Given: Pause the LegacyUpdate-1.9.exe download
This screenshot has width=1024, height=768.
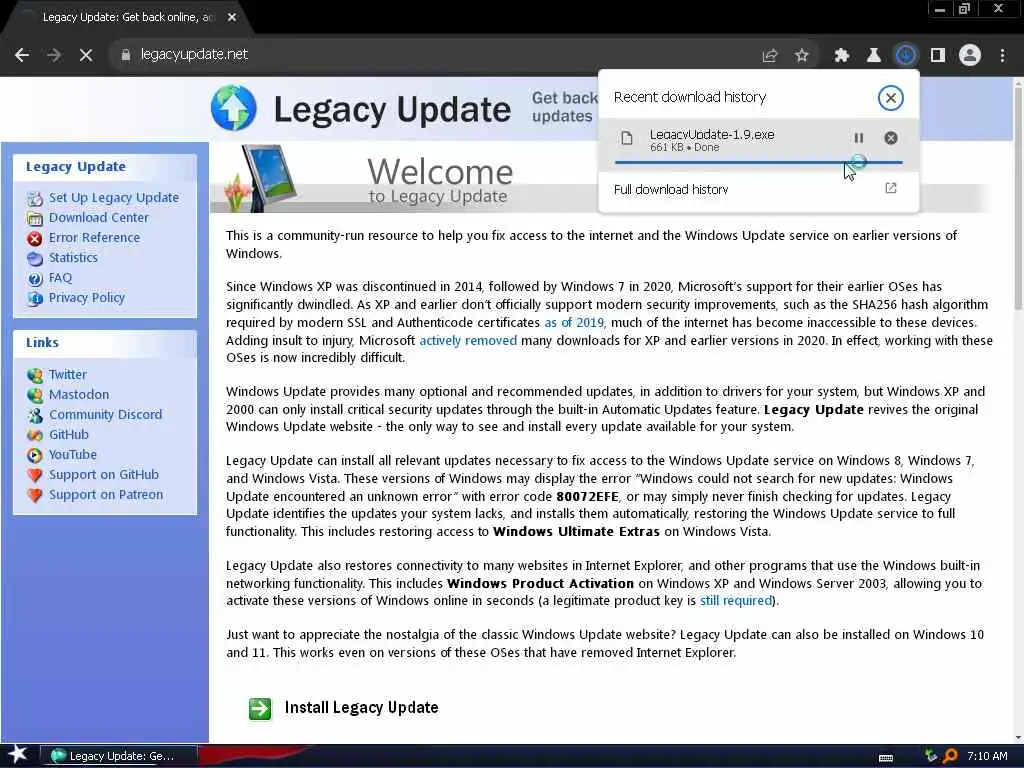Looking at the screenshot, I should pos(859,138).
